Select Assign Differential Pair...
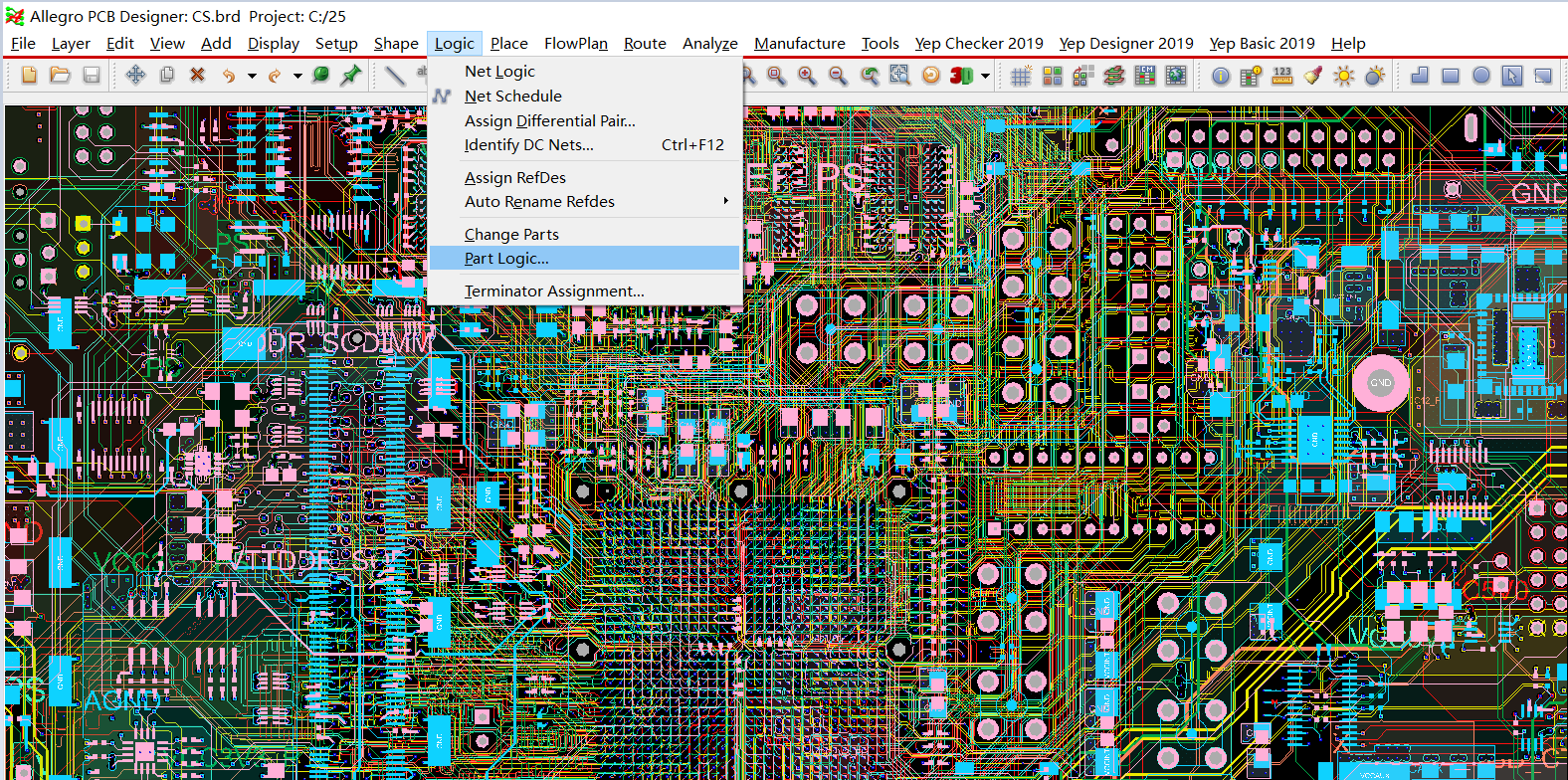 pos(585,120)
